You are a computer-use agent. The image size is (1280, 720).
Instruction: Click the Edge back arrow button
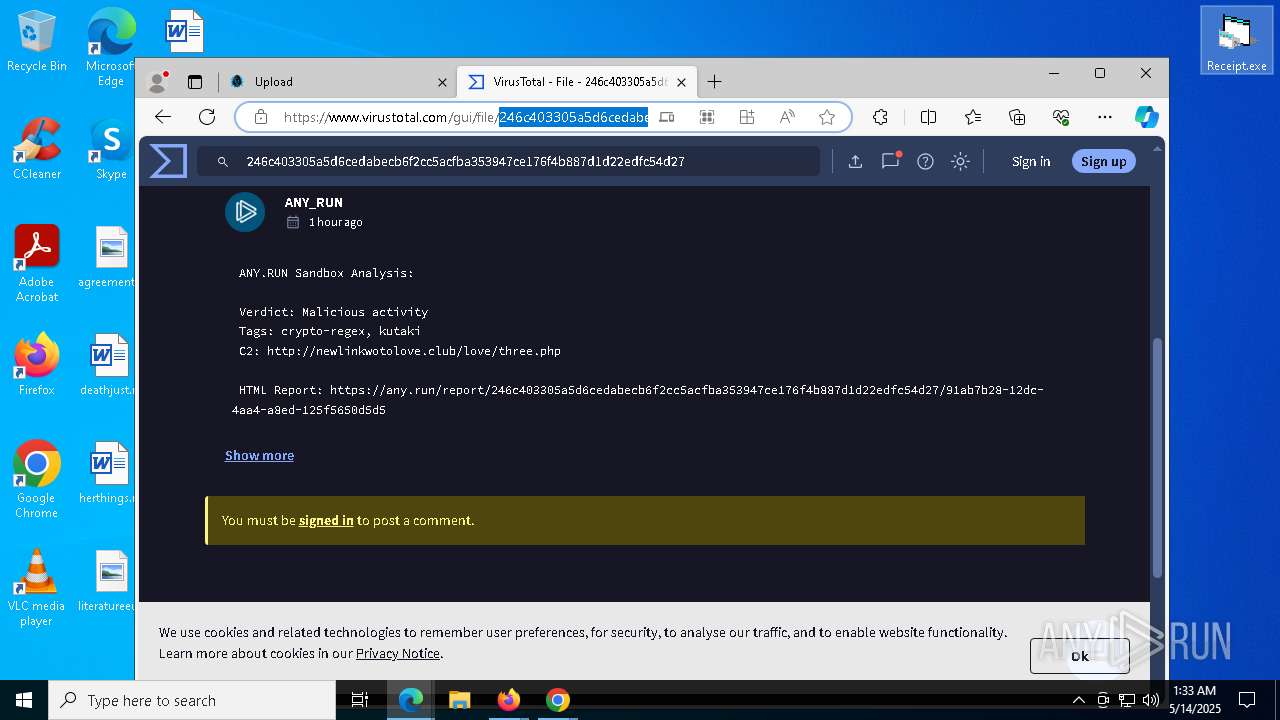tap(163, 117)
